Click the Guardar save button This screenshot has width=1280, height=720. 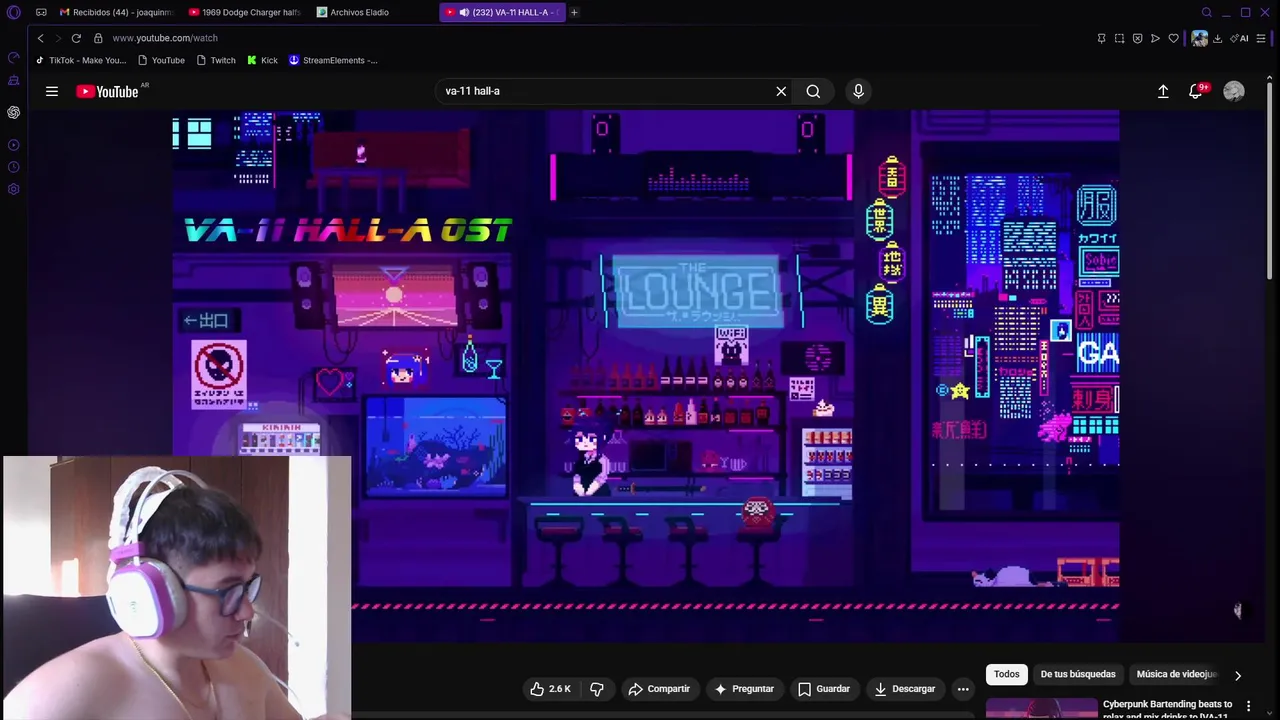coord(824,689)
